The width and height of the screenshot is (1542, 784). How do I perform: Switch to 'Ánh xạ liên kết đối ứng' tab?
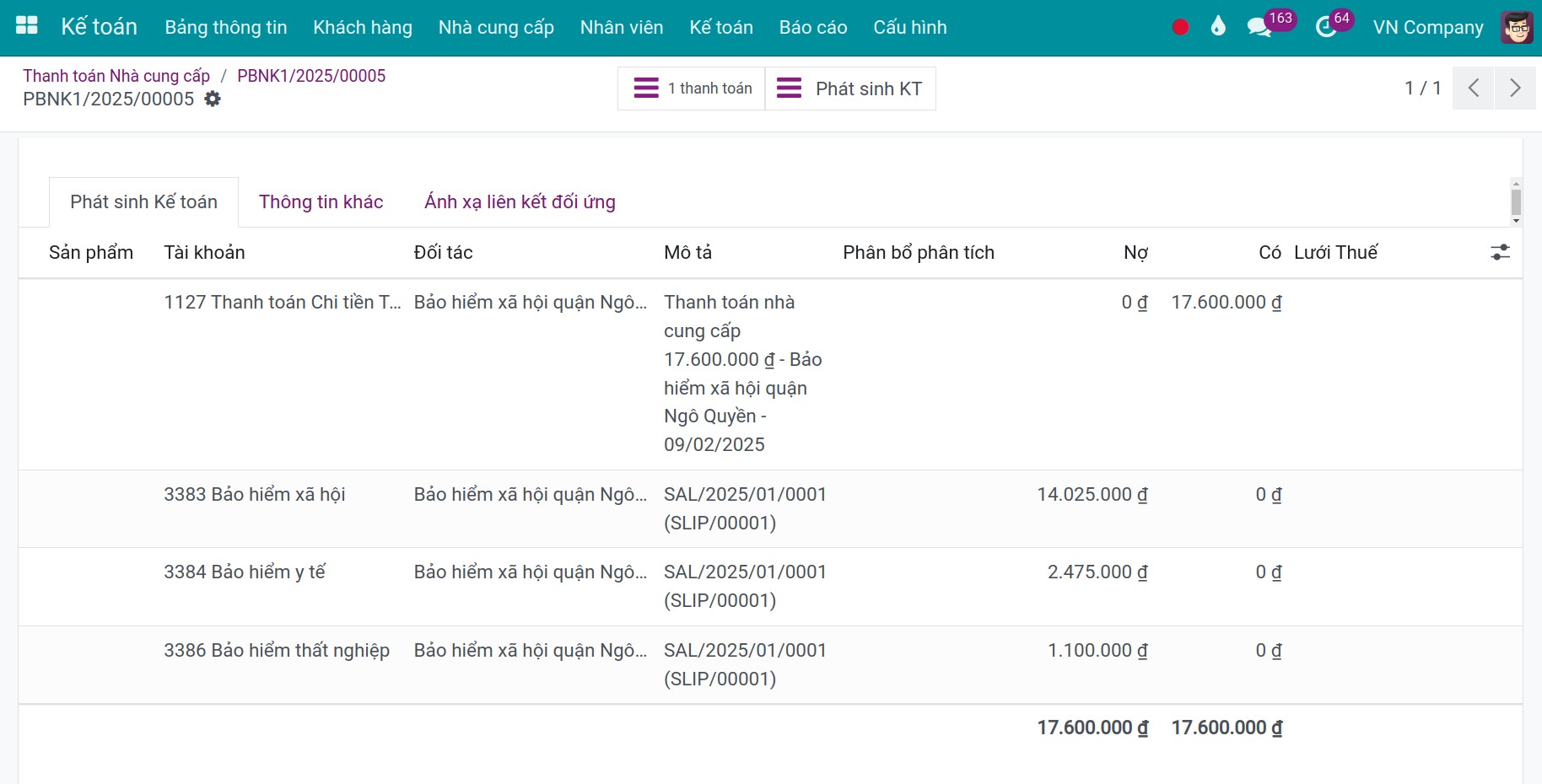(520, 202)
